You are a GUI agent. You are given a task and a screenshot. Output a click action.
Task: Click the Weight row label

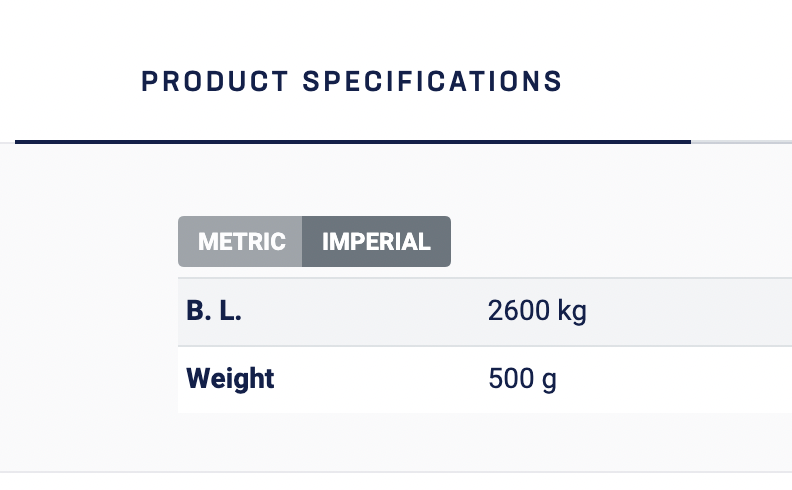[230, 379]
